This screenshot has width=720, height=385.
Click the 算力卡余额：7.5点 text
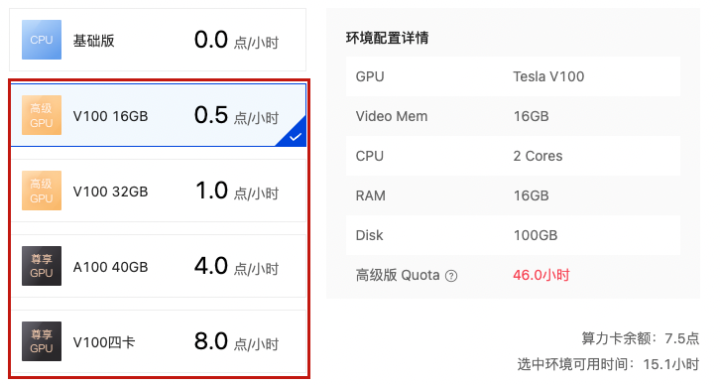click(x=640, y=339)
